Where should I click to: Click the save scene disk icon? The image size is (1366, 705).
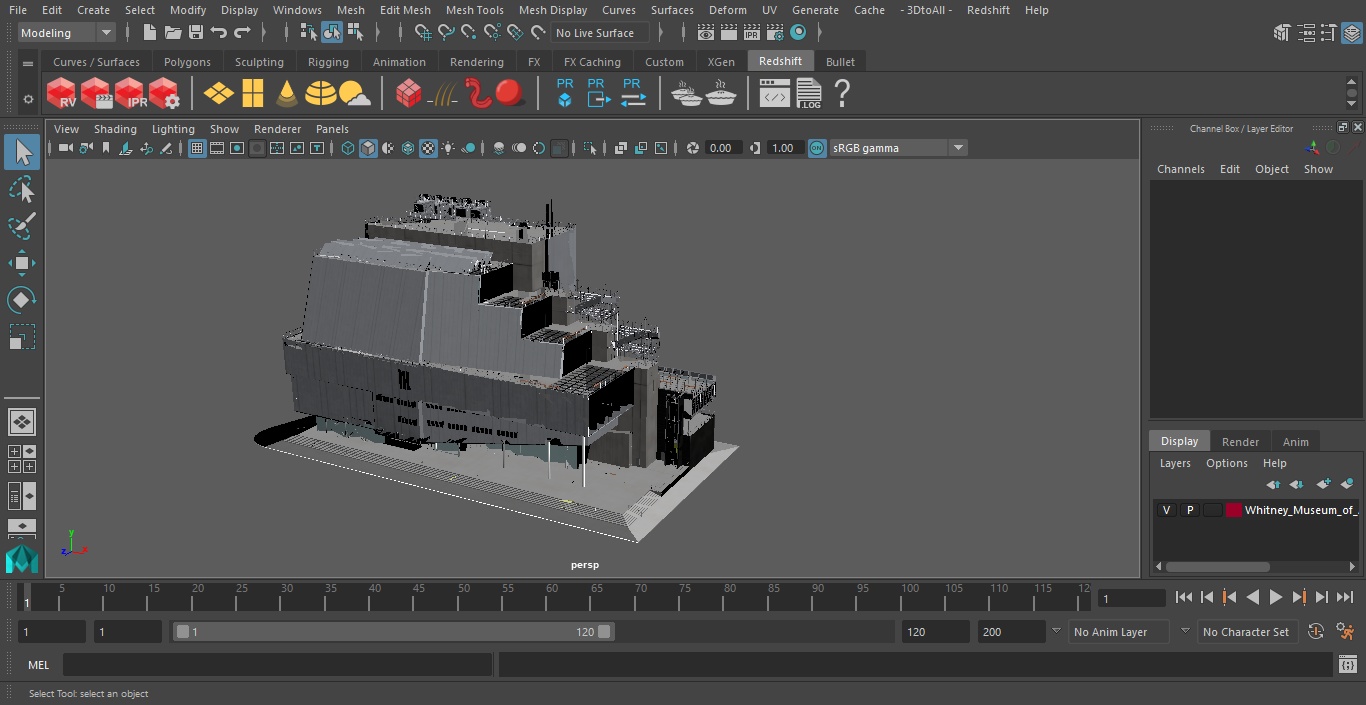[195, 33]
